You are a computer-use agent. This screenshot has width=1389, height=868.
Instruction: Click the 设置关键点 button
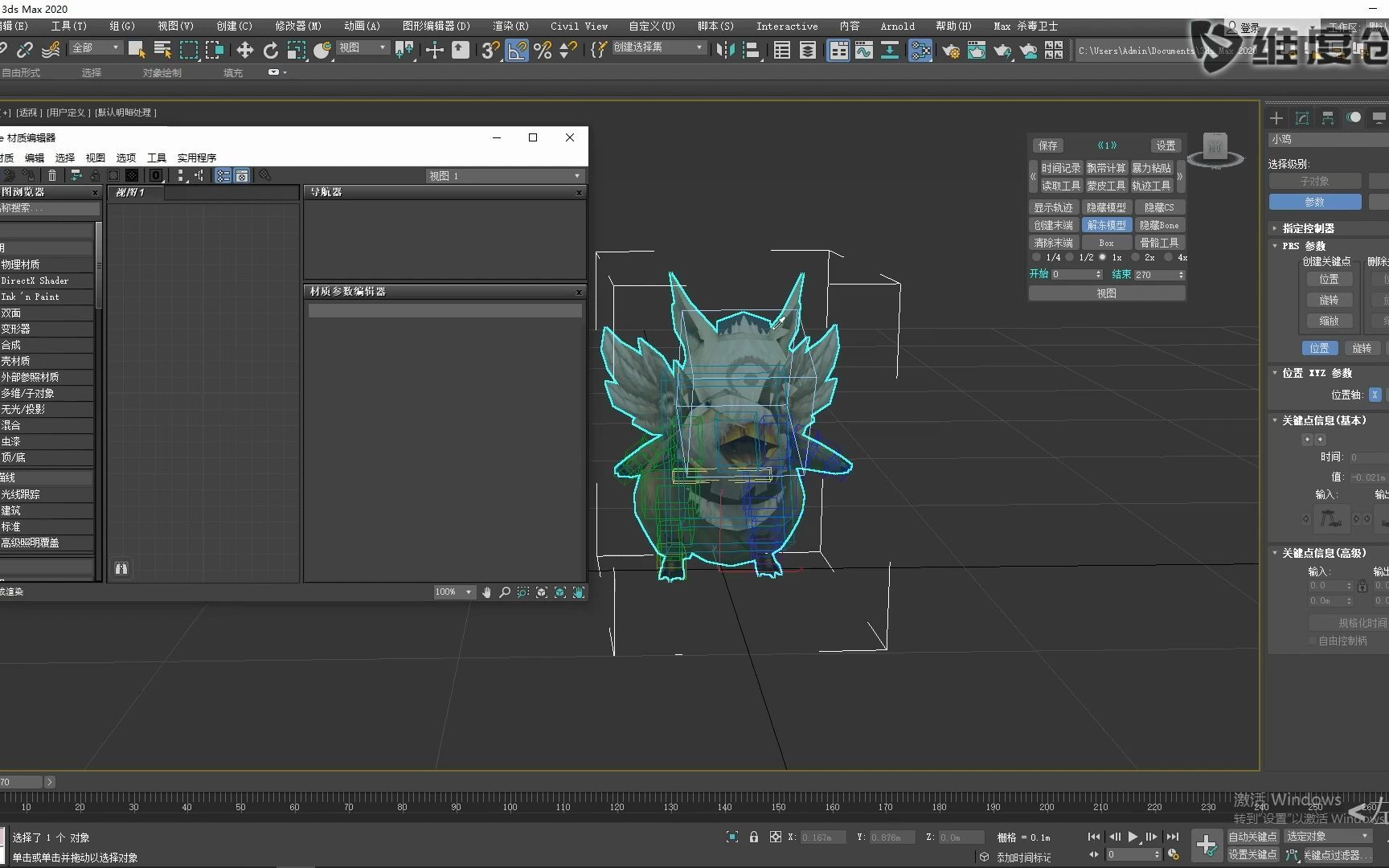coord(1252,854)
